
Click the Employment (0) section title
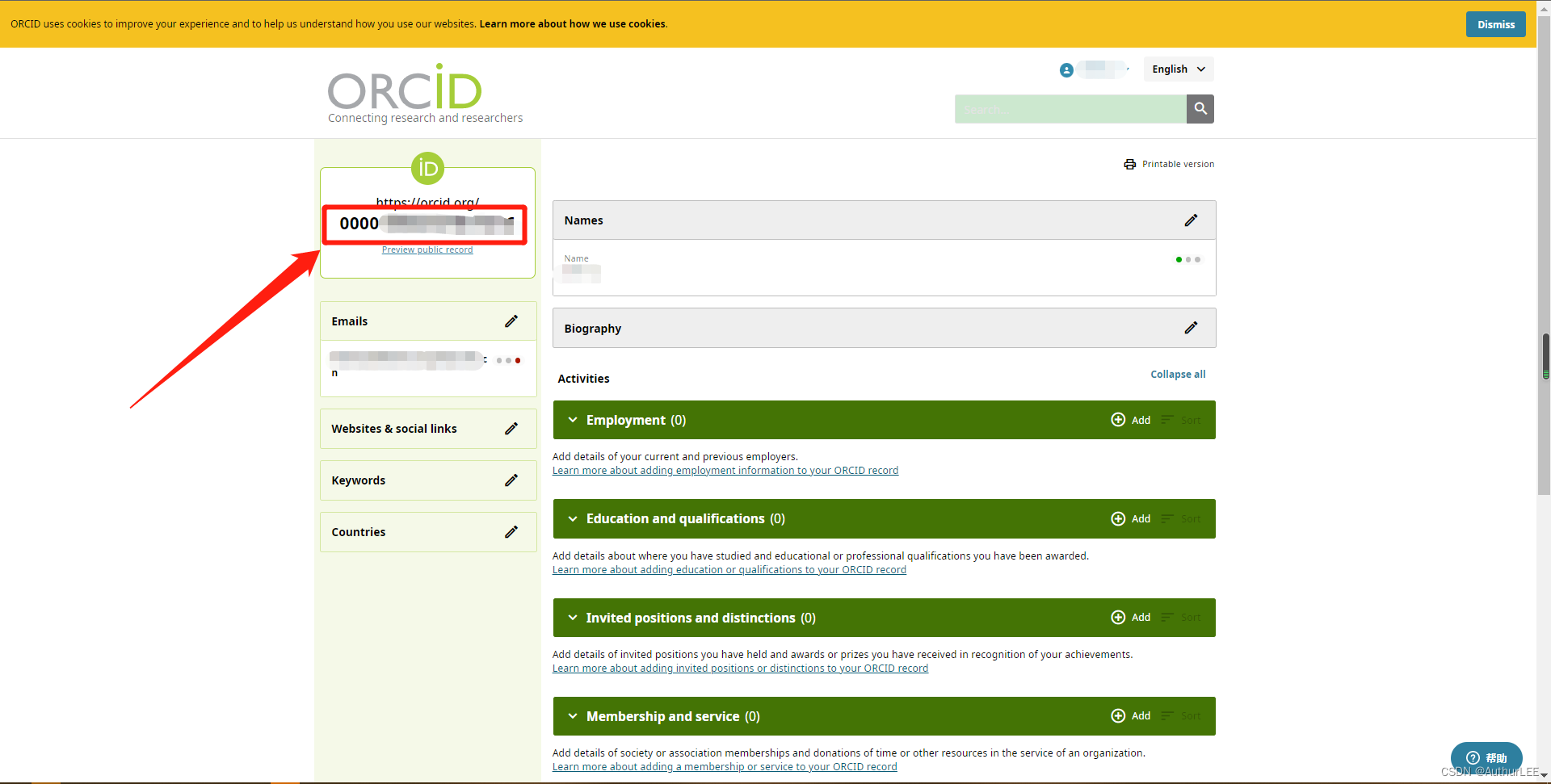coord(636,420)
